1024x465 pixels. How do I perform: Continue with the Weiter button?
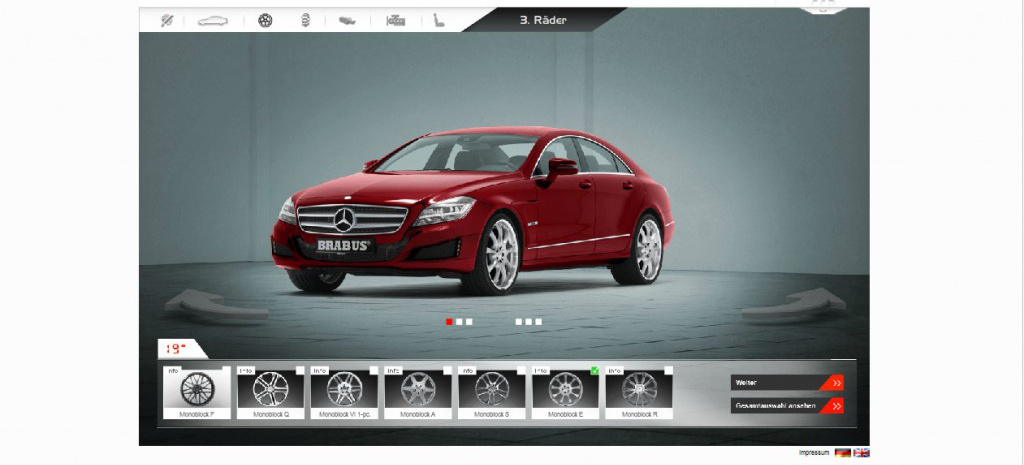787,383
